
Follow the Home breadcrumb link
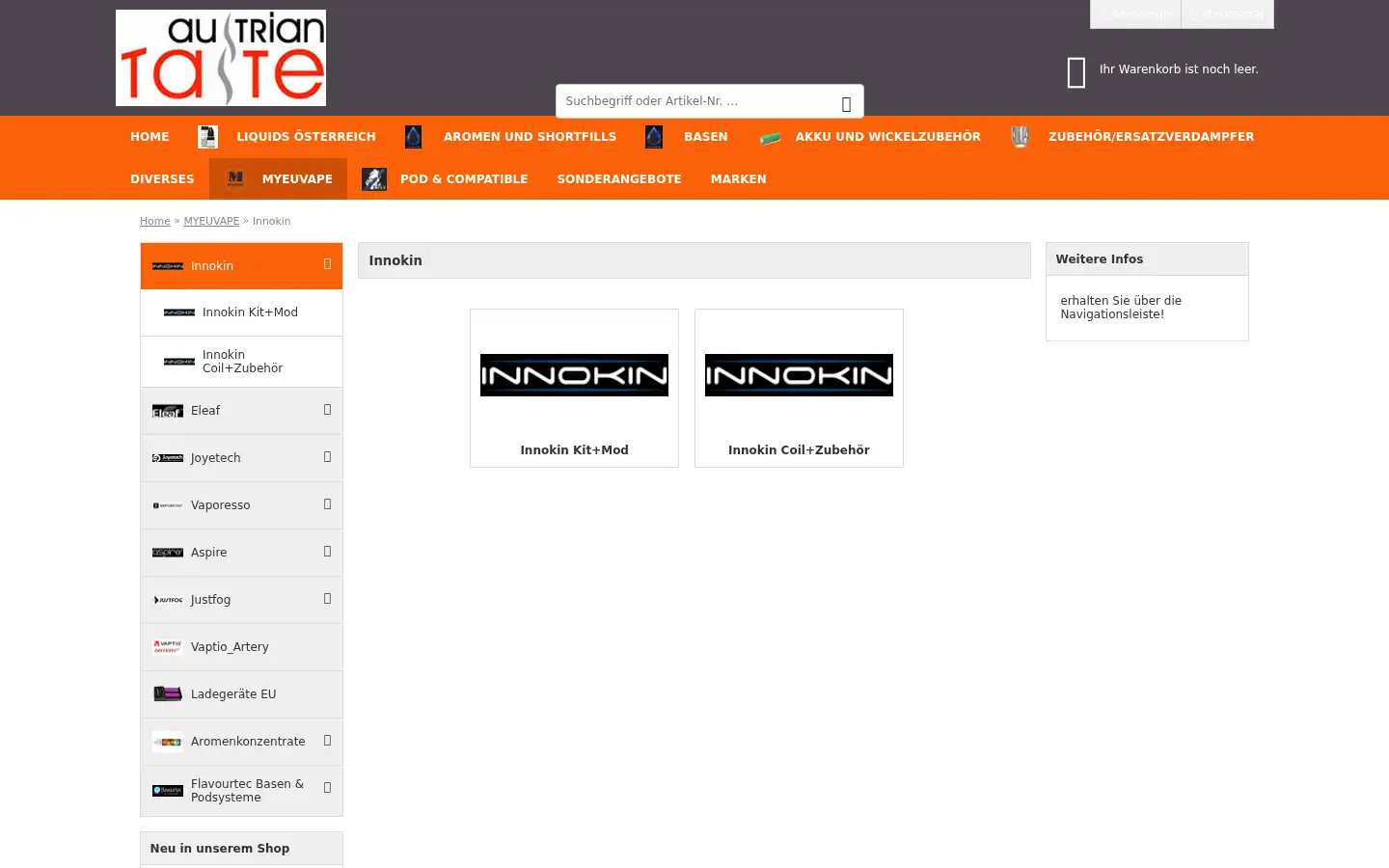(155, 221)
